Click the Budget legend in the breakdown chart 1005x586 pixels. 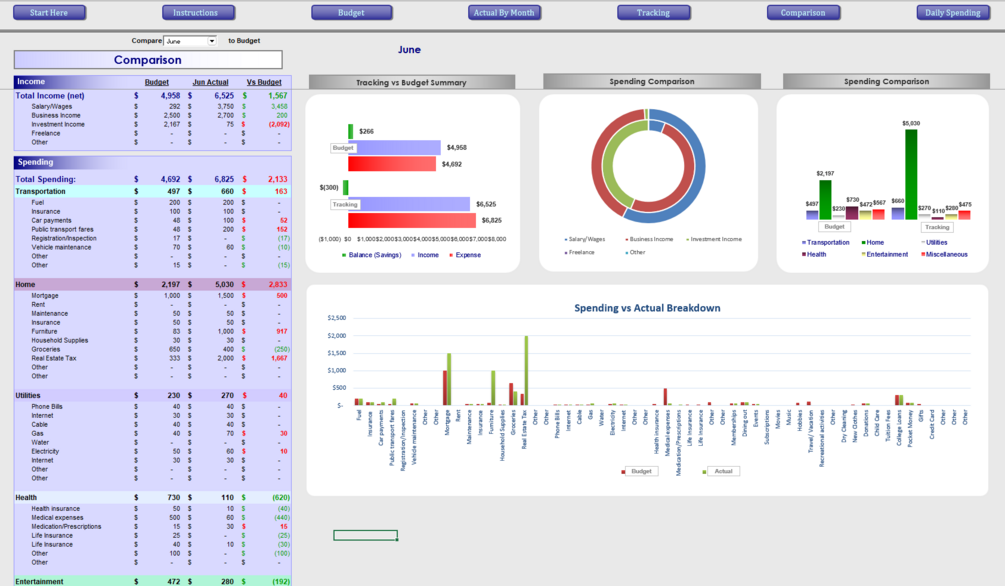(x=639, y=471)
